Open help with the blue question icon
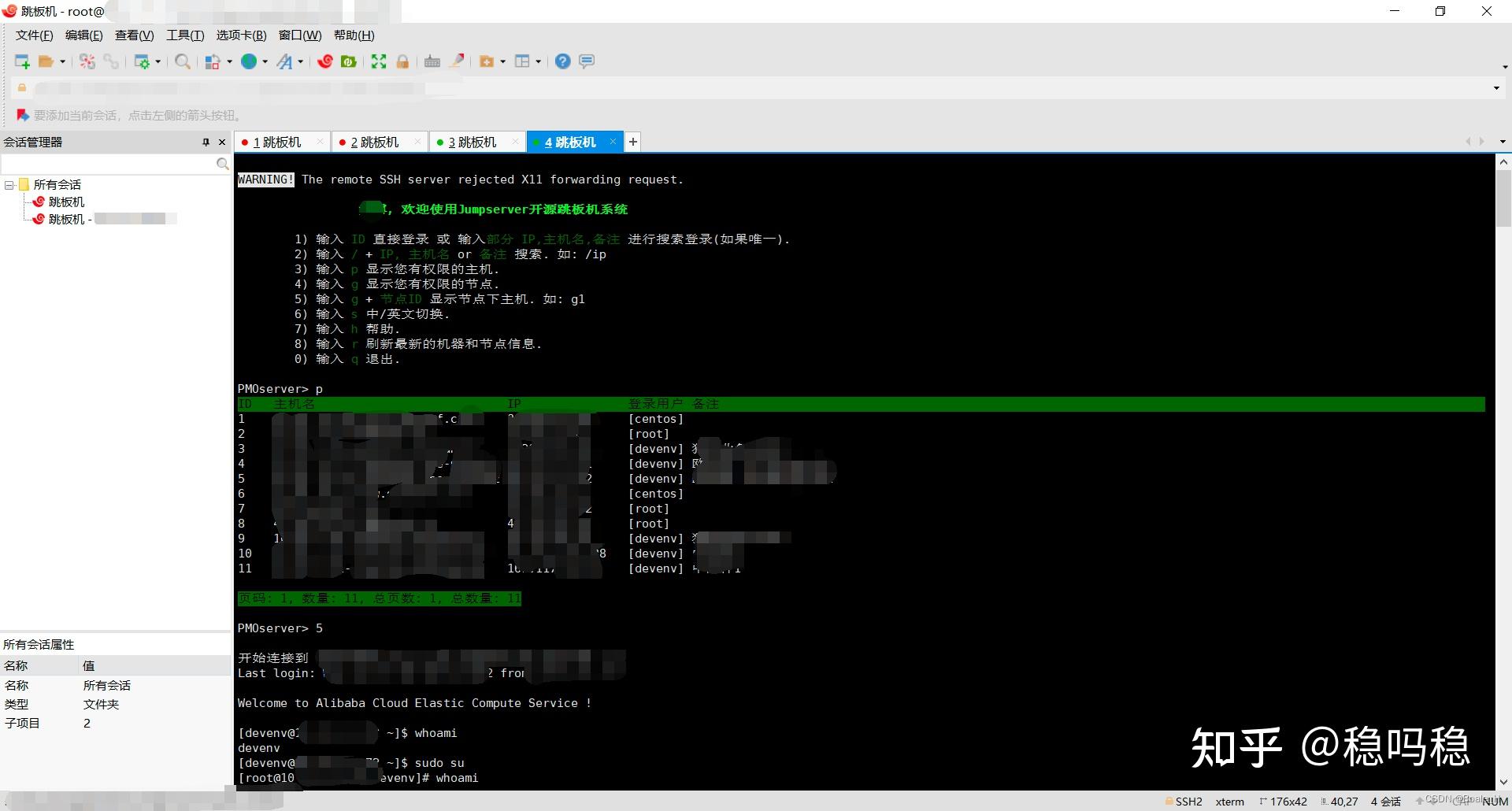 pyautogui.click(x=562, y=61)
